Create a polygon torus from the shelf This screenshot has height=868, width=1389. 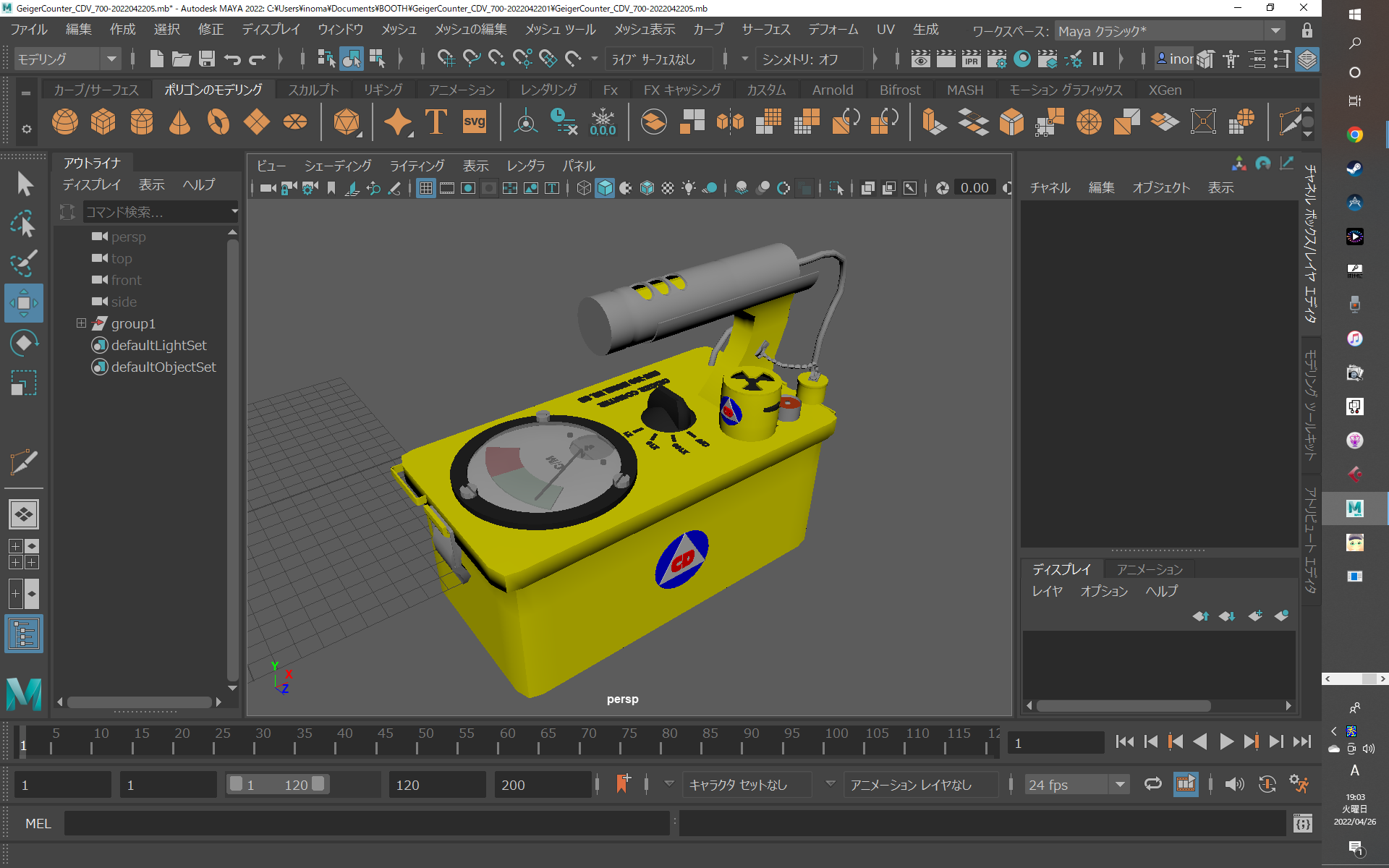[x=218, y=122]
